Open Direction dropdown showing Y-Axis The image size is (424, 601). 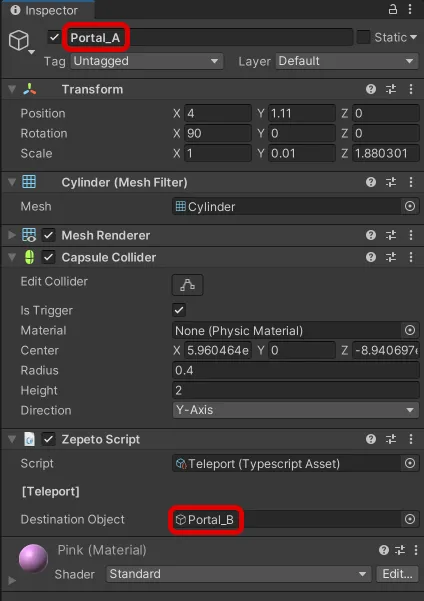click(x=296, y=410)
